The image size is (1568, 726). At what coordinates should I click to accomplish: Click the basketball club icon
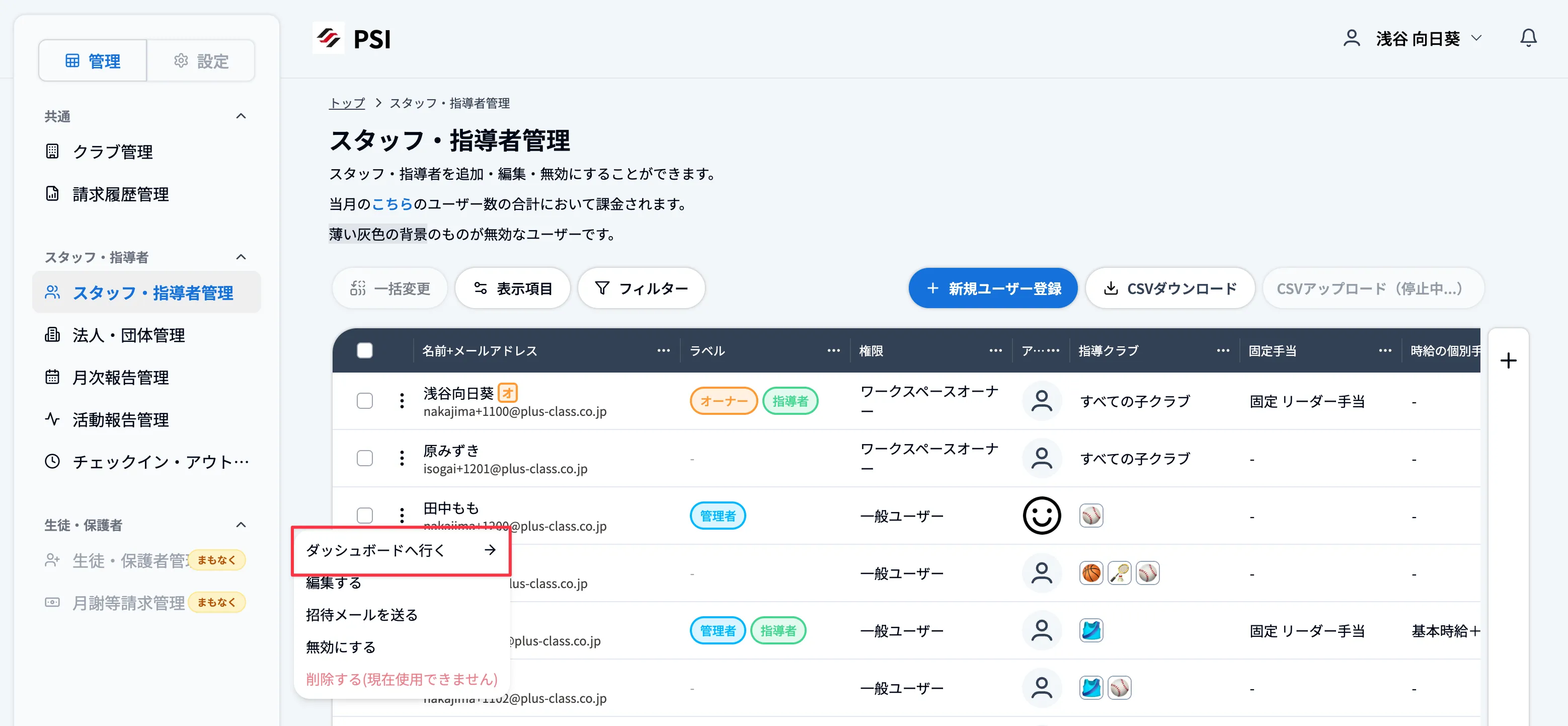tap(1091, 572)
